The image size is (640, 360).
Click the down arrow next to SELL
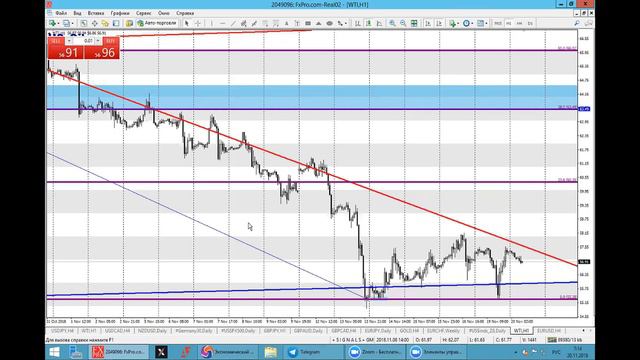[69, 41]
